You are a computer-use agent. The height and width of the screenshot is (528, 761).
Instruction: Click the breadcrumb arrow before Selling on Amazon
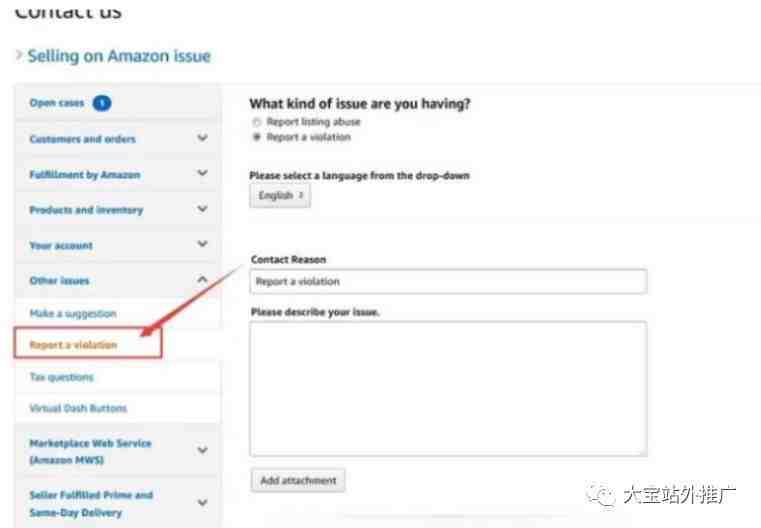tap(19, 55)
